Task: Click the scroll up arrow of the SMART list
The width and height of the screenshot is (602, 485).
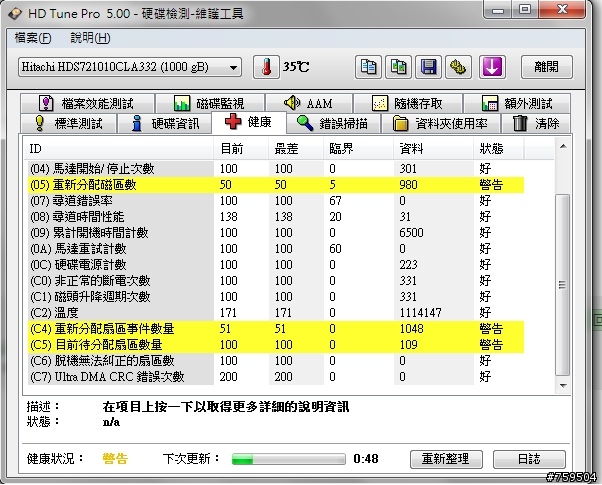Action: click(563, 146)
